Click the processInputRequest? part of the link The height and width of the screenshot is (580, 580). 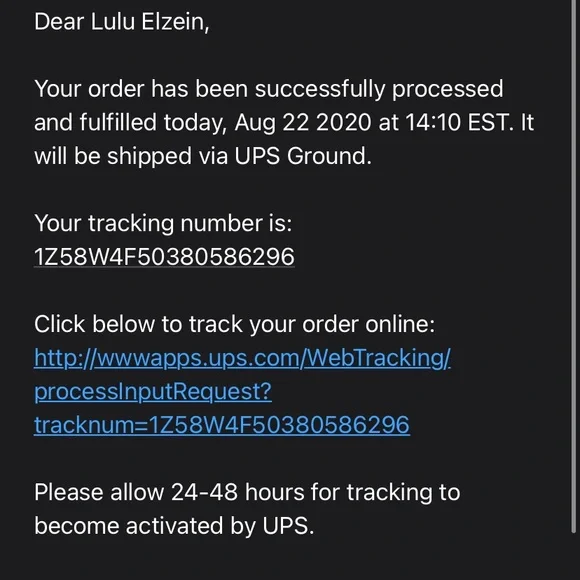pyautogui.click(x=153, y=391)
